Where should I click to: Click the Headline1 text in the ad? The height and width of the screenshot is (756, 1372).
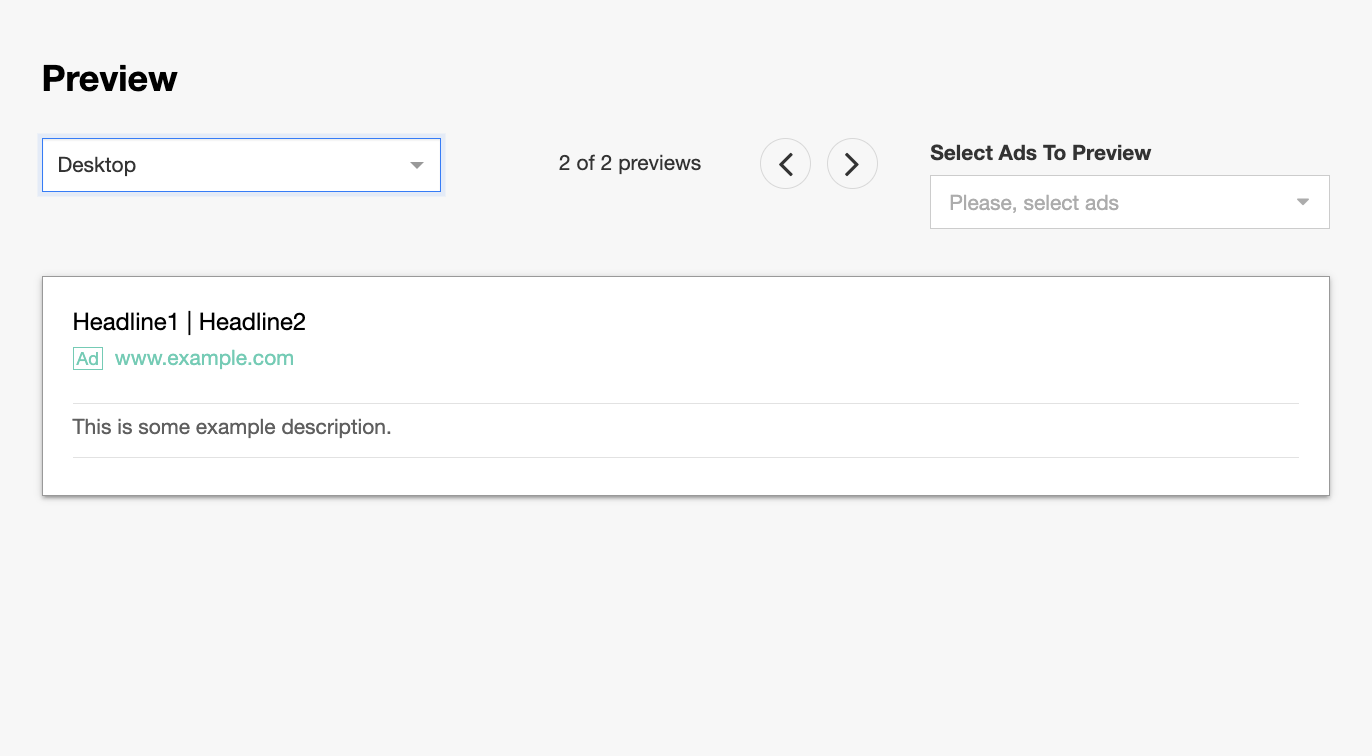(x=125, y=322)
